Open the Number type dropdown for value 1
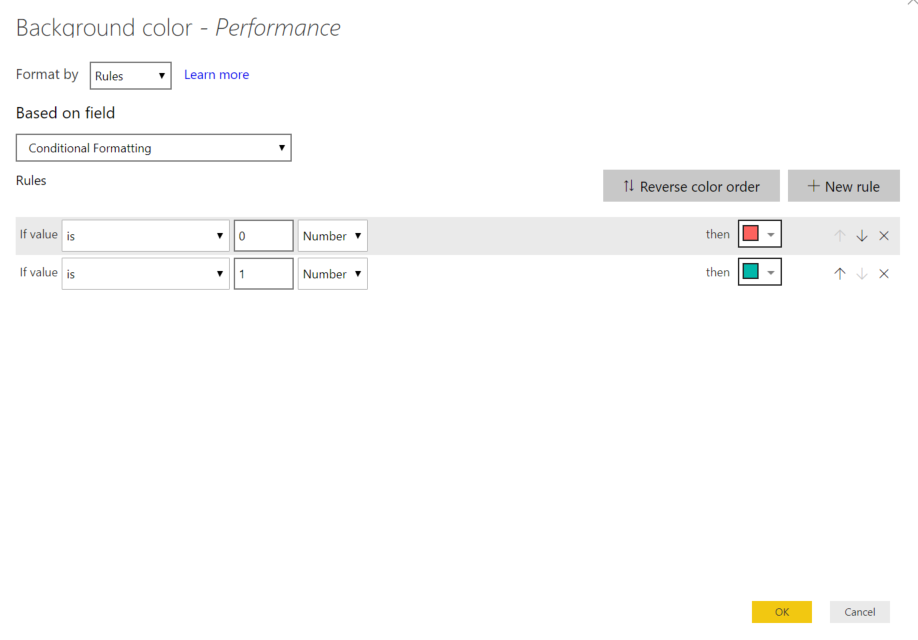Screen dimensions: 918x640 [333, 273]
